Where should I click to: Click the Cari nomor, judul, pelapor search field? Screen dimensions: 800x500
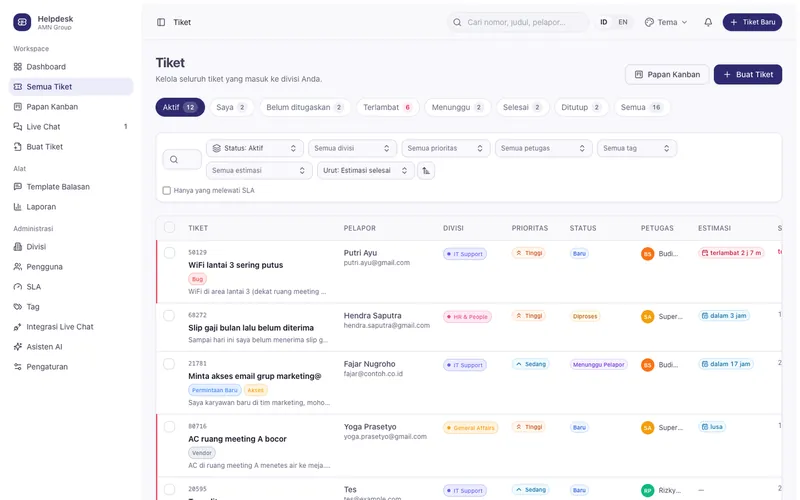pos(518,22)
